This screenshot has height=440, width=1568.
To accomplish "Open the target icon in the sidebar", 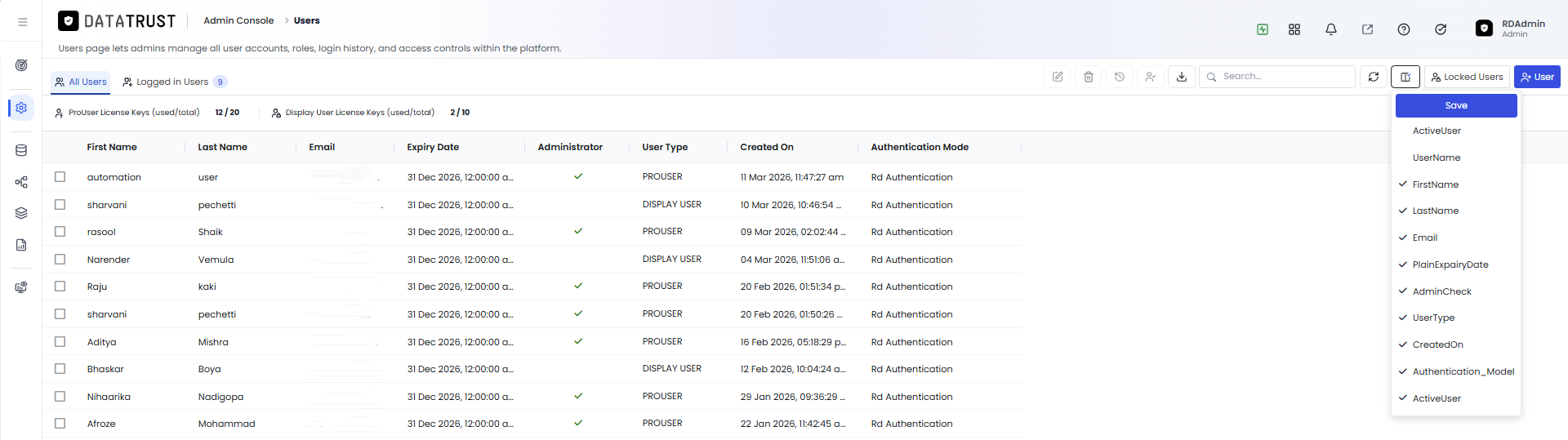I will [21, 65].
